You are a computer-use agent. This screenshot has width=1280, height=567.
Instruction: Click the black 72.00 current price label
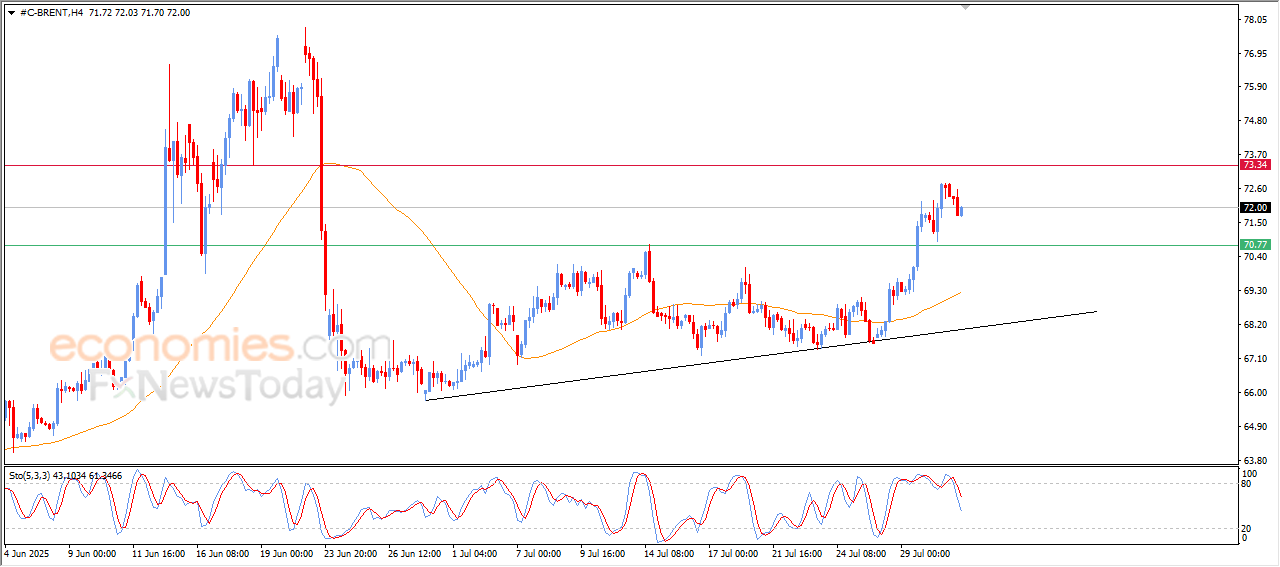[x=1254, y=207]
